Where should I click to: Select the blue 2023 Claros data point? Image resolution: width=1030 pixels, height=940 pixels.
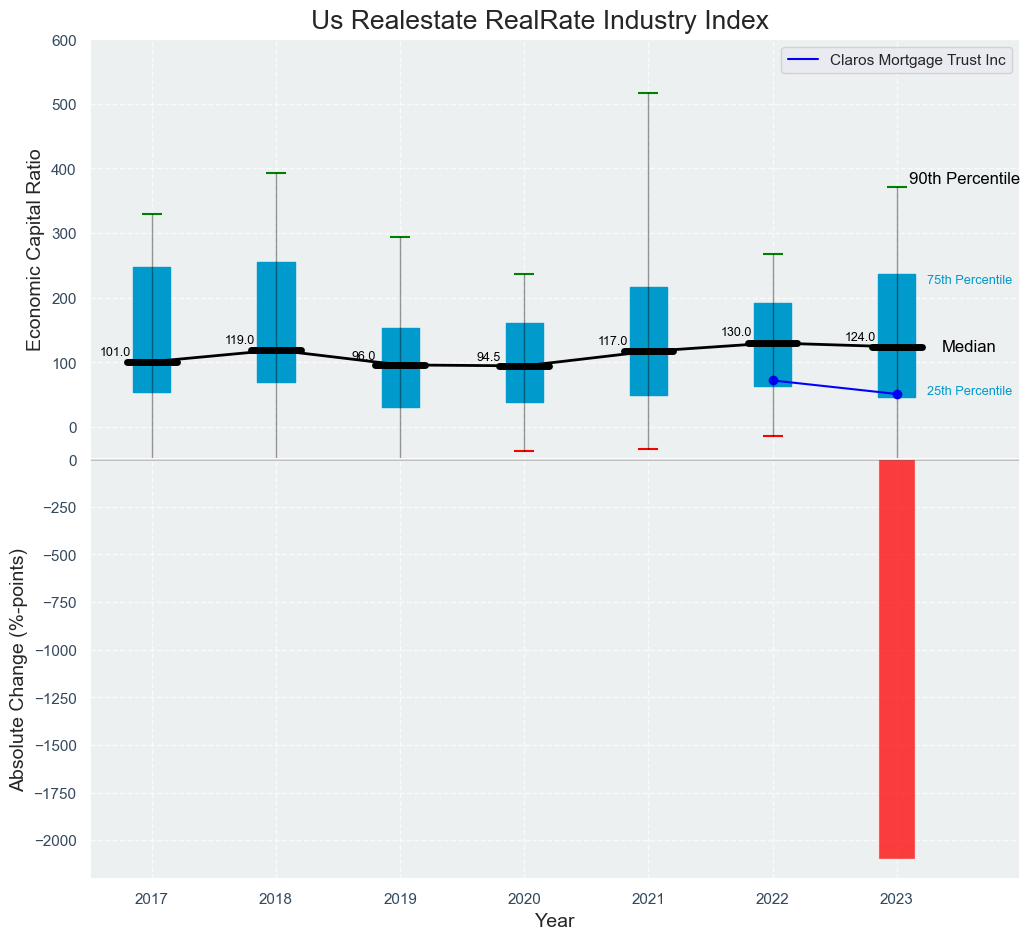coord(897,394)
